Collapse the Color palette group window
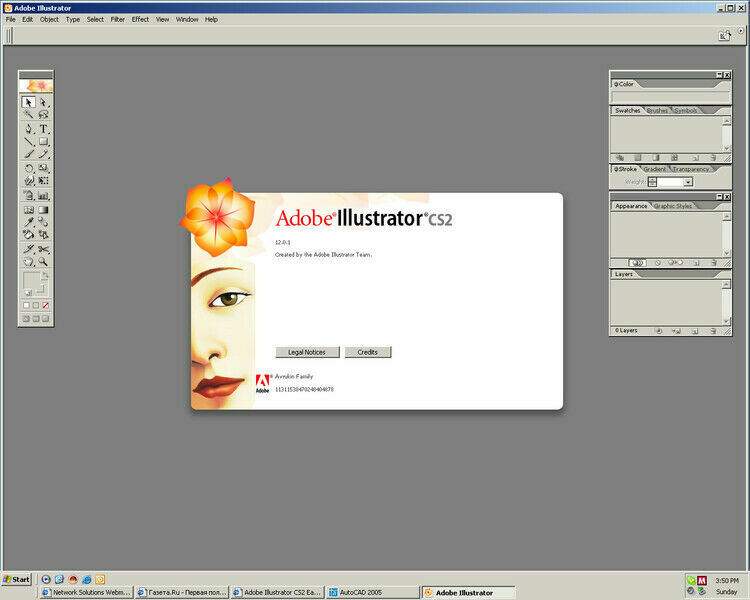This screenshot has height=600, width=750. coord(719,75)
